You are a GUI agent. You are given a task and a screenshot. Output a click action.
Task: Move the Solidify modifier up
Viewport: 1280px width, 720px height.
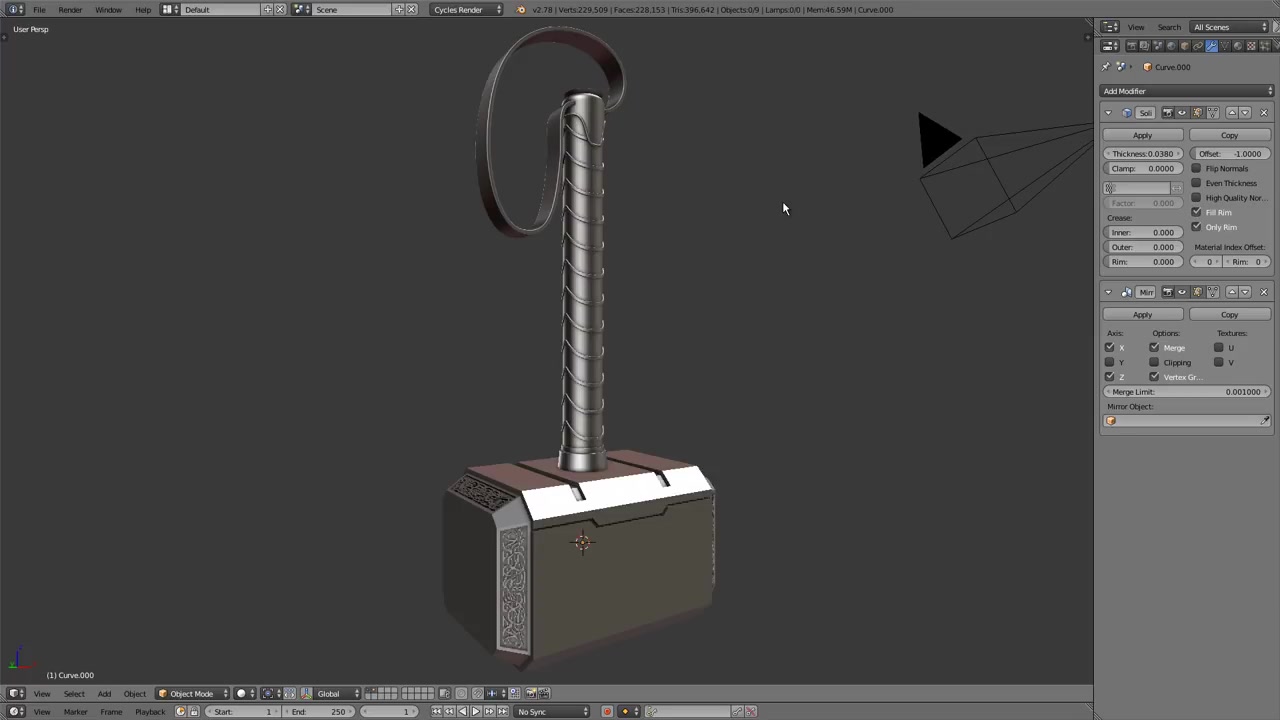pyautogui.click(x=1232, y=113)
